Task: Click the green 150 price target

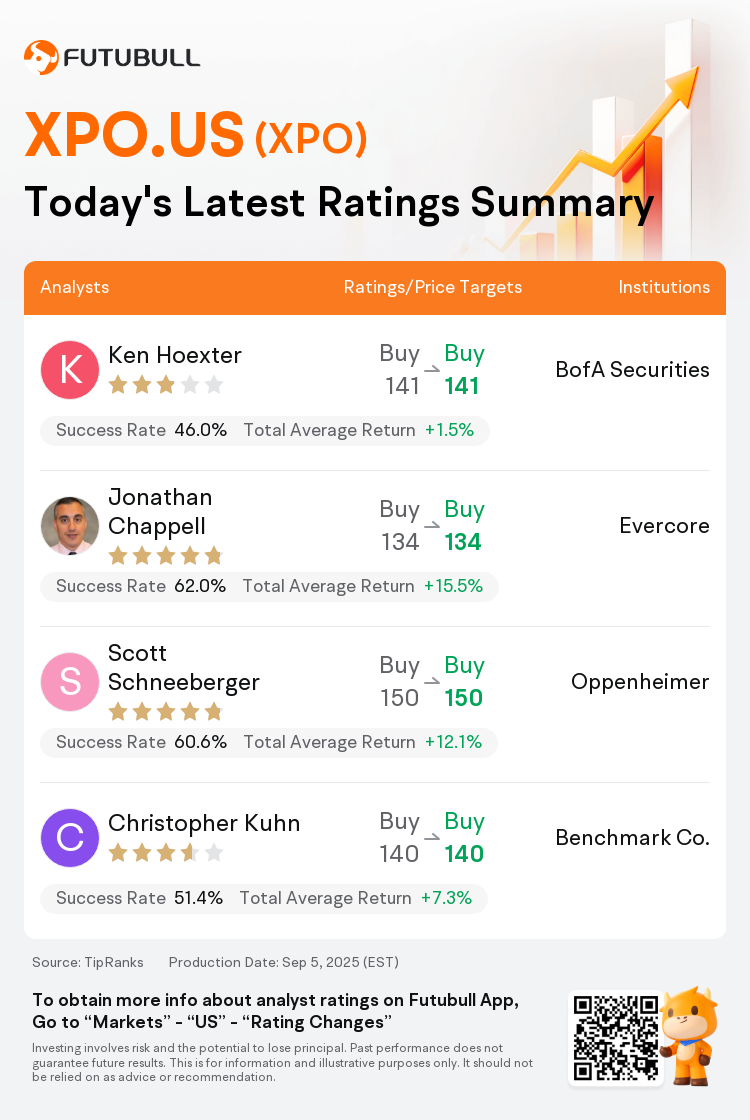Action: coord(464,698)
